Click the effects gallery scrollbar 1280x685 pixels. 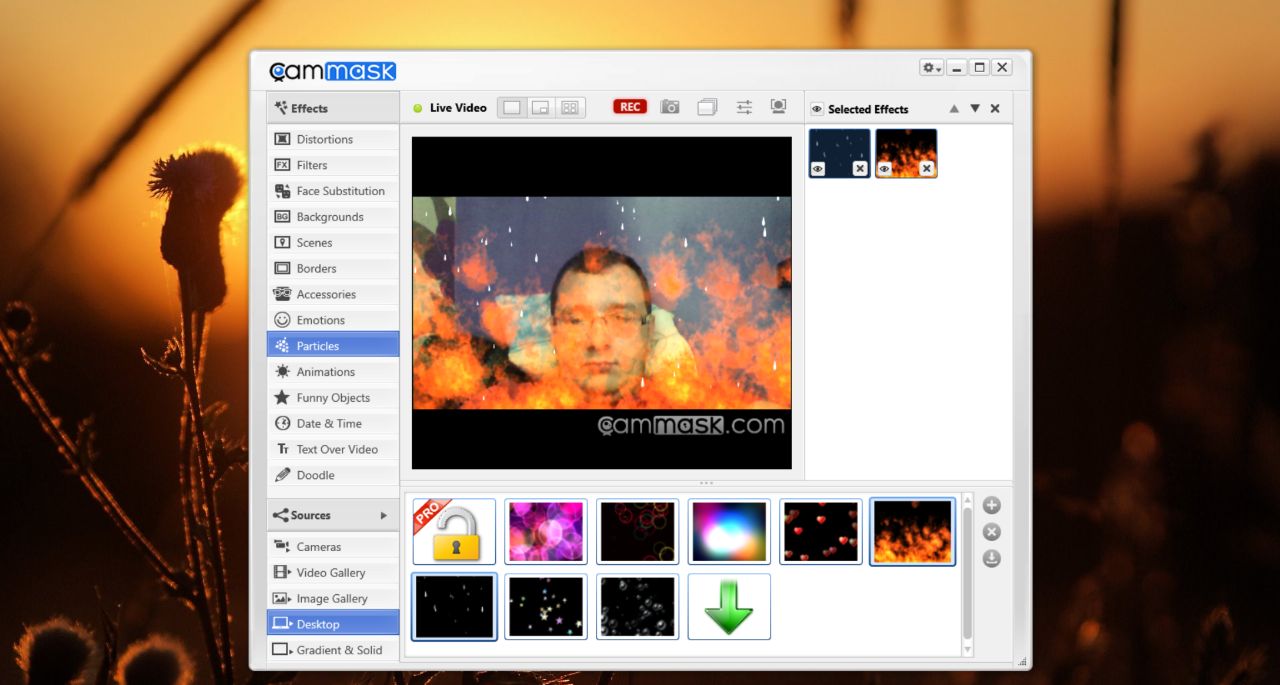pos(966,575)
